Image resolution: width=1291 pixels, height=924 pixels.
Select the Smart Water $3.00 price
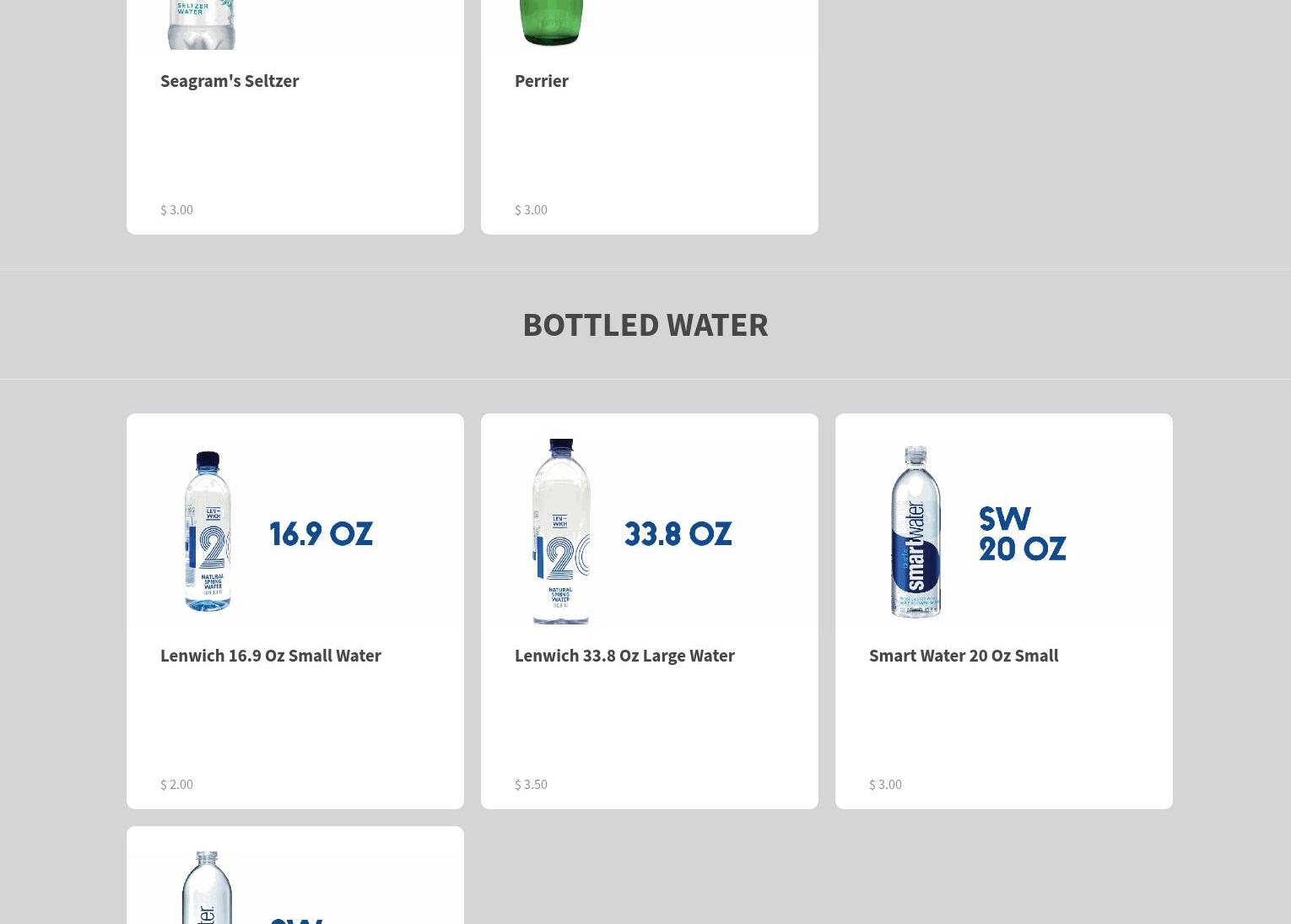tap(885, 784)
